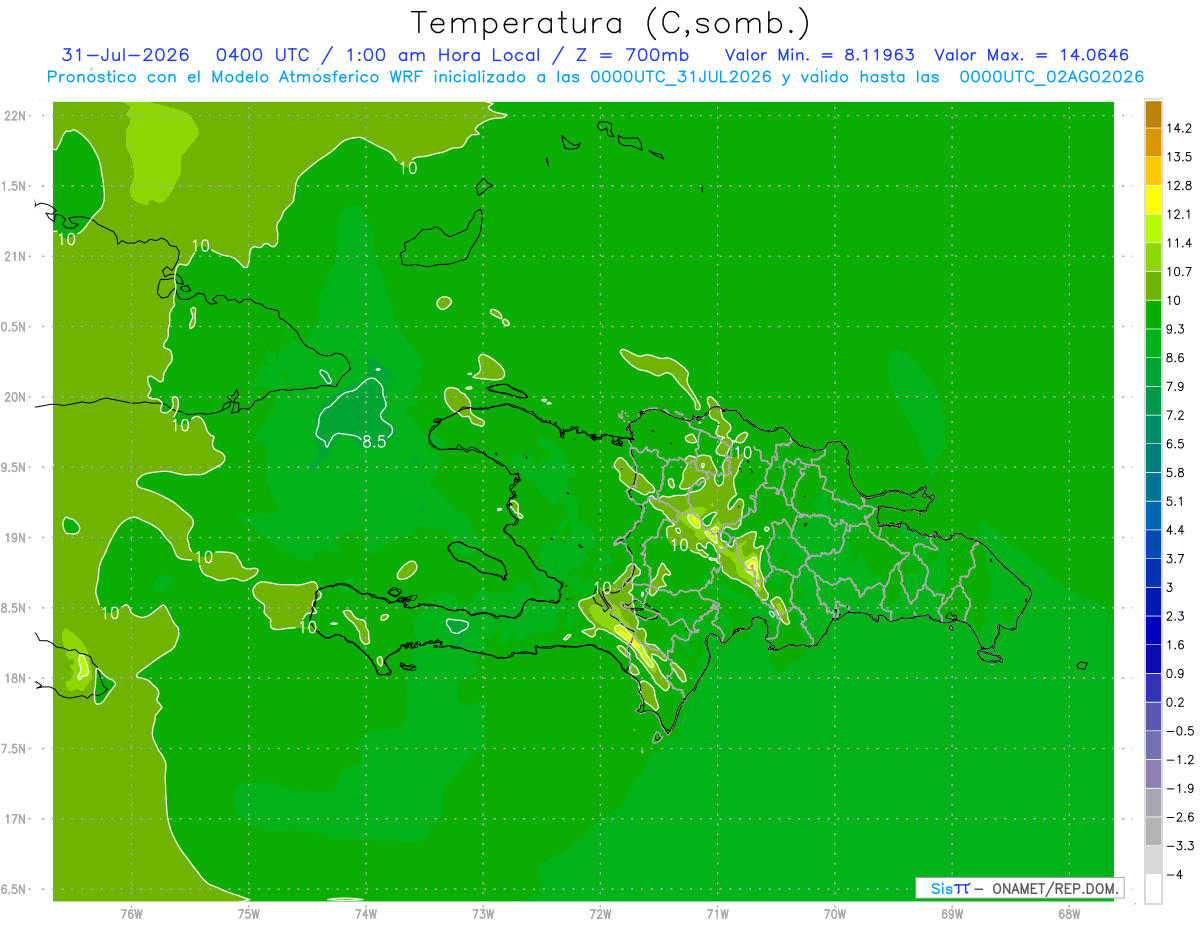Click the 73W longitude axis label
Image resolution: width=1200 pixels, height=927 pixels.
pos(483,913)
